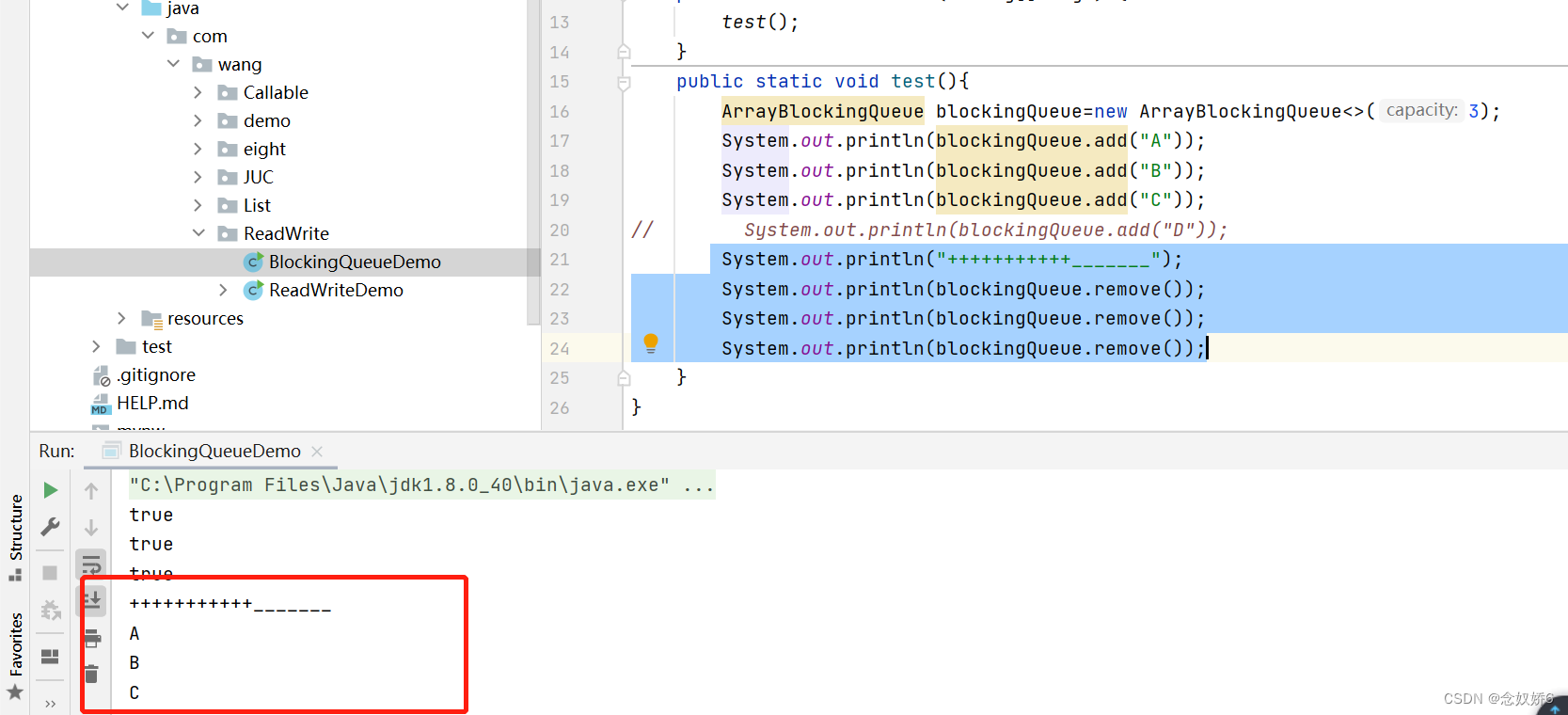
Task: Collapse the com package
Action: (148, 36)
